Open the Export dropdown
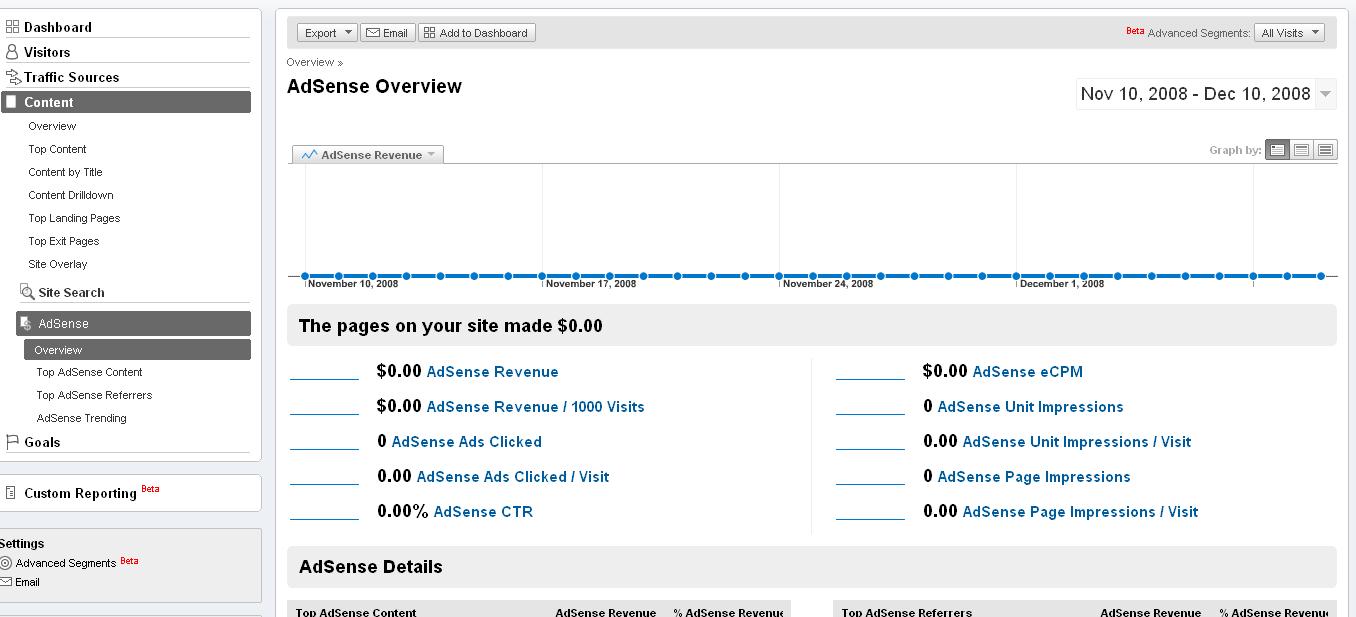1356x617 pixels. pyautogui.click(x=327, y=33)
